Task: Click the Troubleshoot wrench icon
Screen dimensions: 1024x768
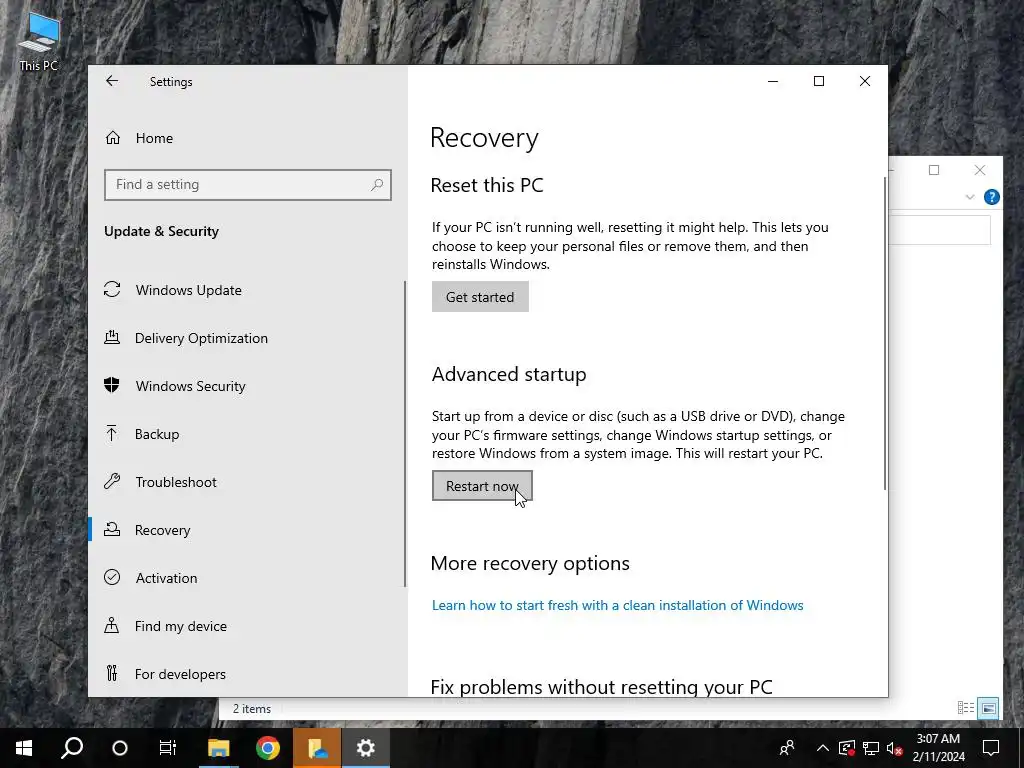Action: (112, 481)
